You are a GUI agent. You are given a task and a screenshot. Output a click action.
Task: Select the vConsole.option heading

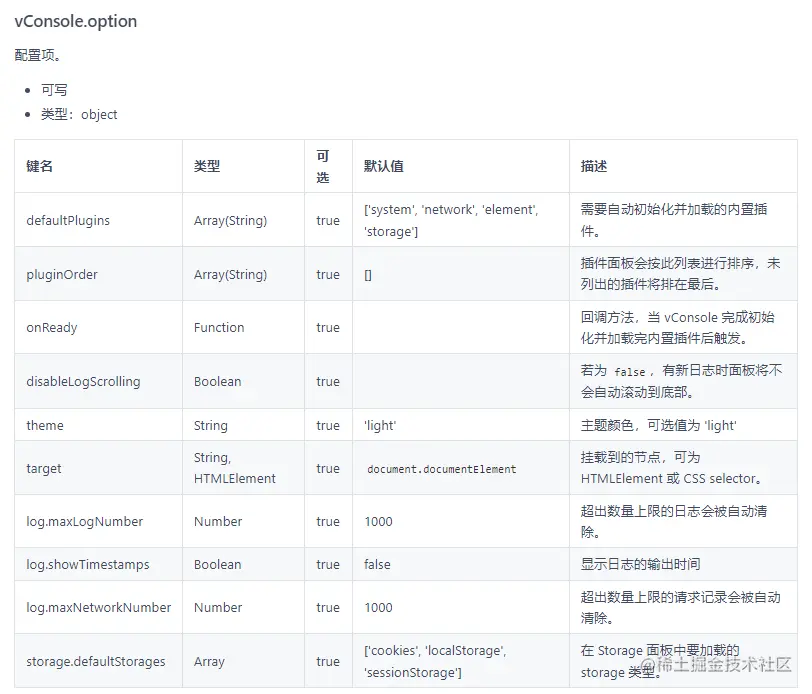point(76,21)
